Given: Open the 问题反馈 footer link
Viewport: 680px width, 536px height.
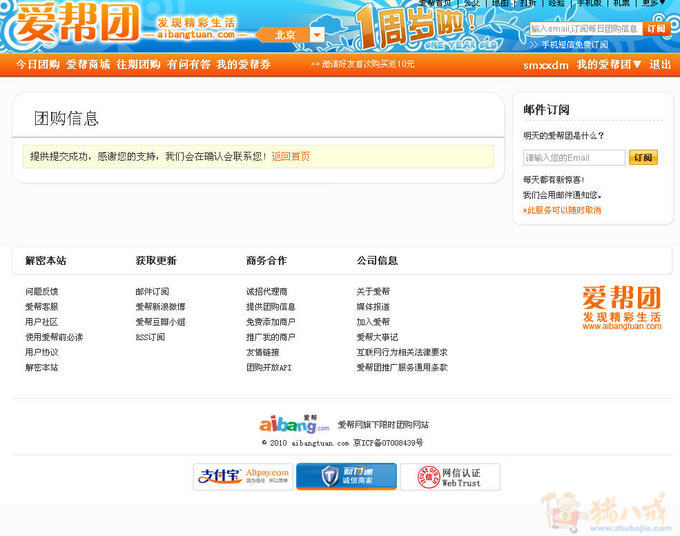Looking at the screenshot, I should [42, 291].
